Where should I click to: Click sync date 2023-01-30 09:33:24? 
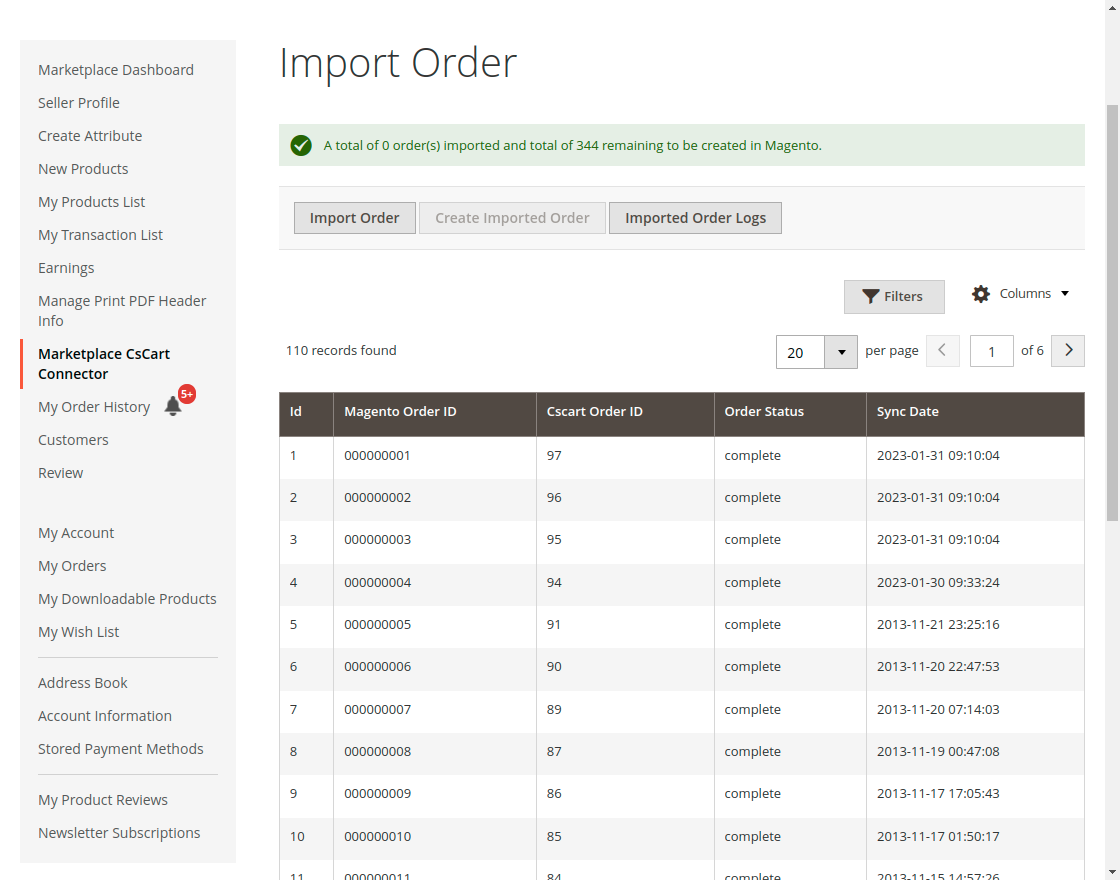click(x=938, y=582)
